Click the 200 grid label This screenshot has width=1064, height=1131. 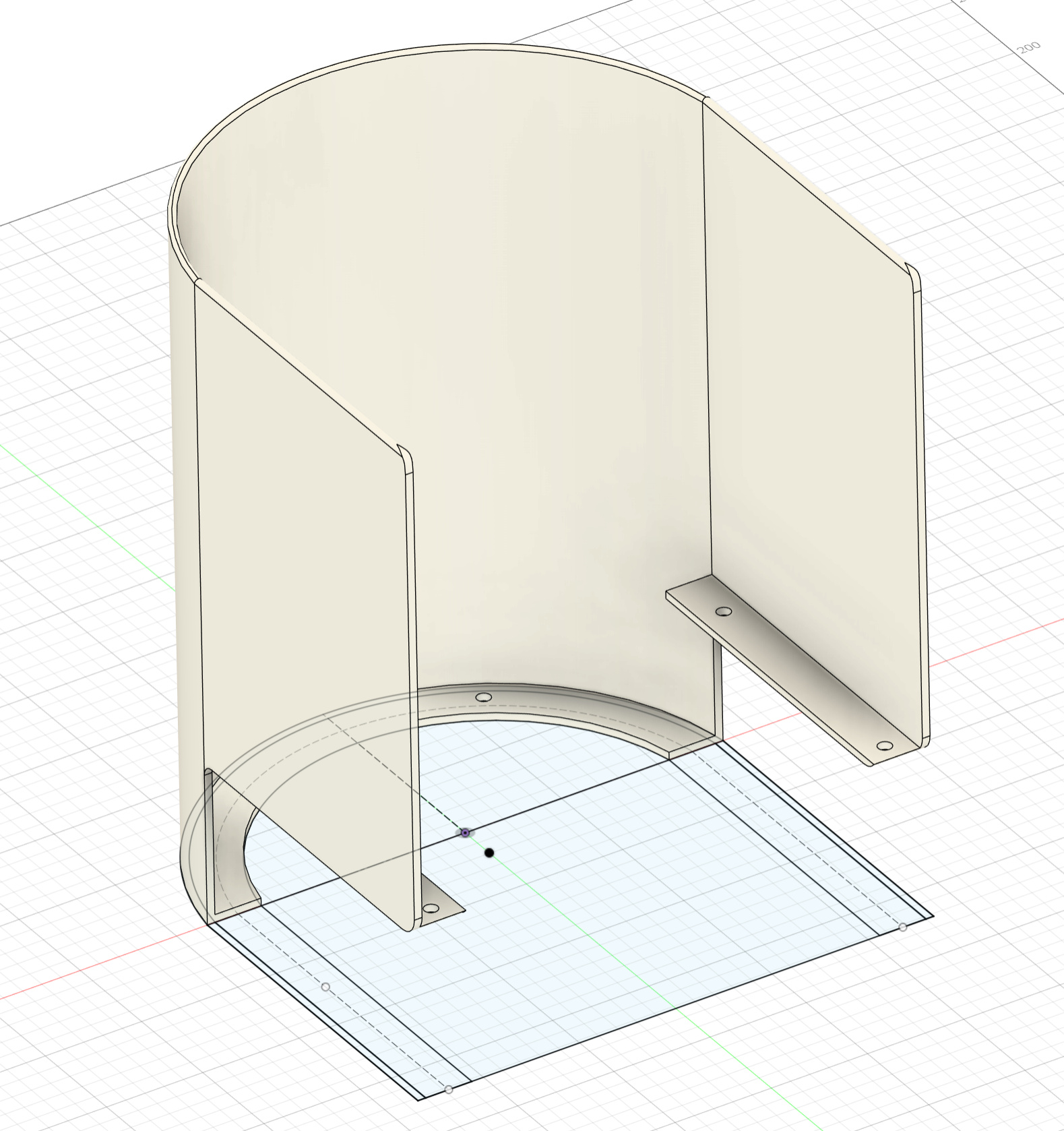[1028, 48]
